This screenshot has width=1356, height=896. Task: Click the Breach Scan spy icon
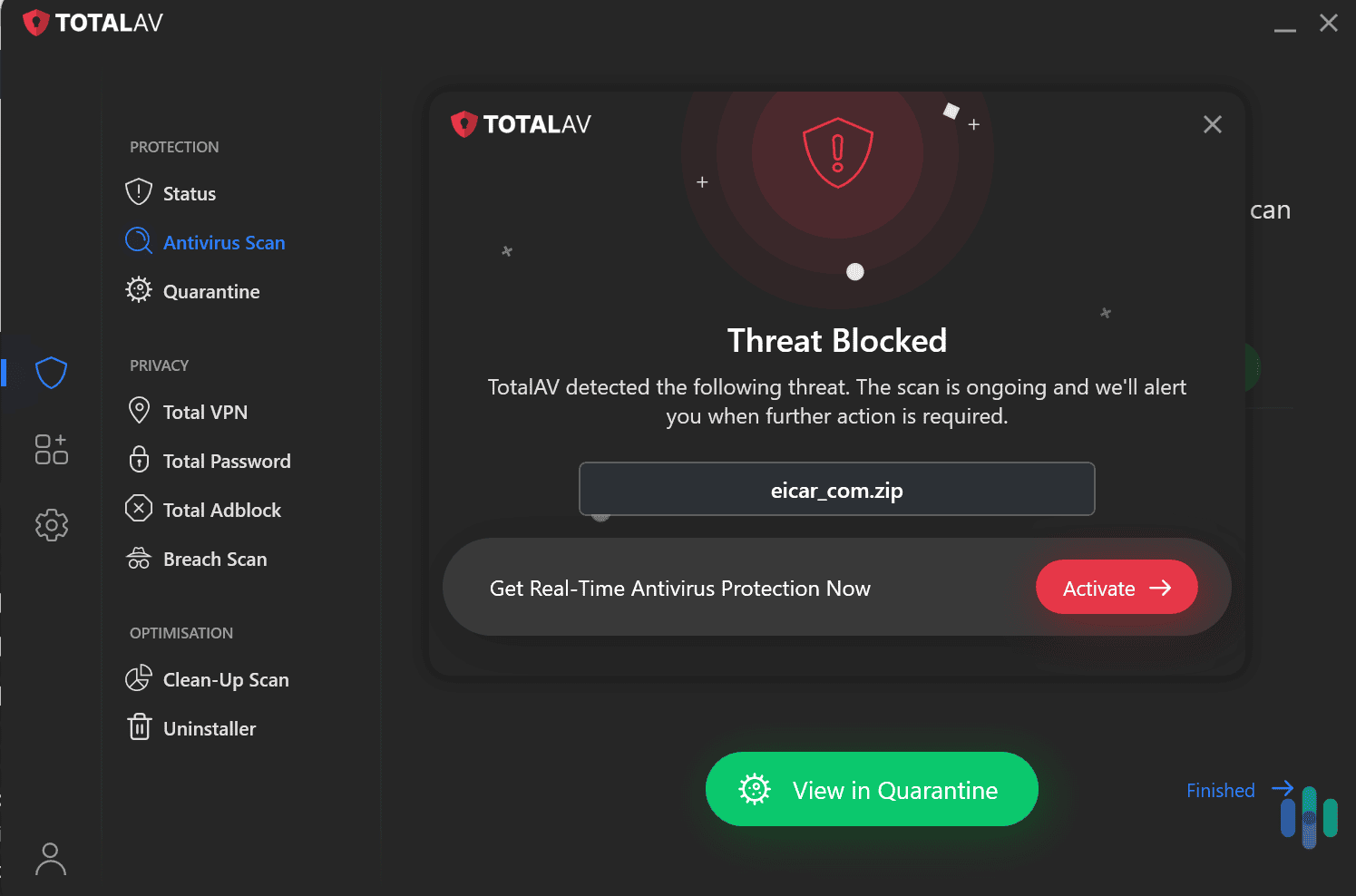[138, 558]
